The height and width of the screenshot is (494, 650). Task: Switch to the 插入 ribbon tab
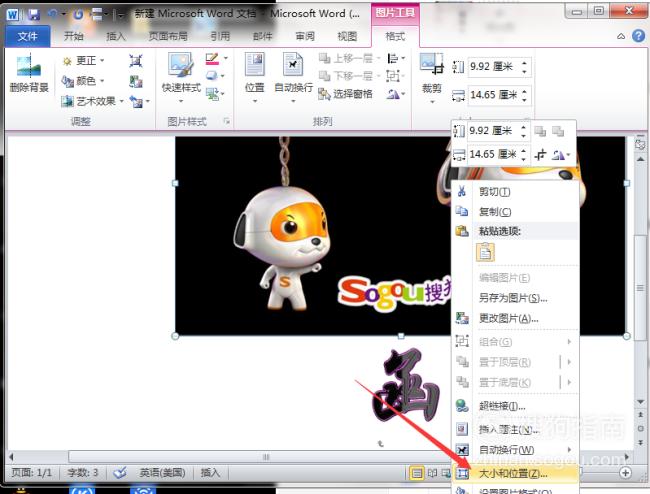[116, 36]
